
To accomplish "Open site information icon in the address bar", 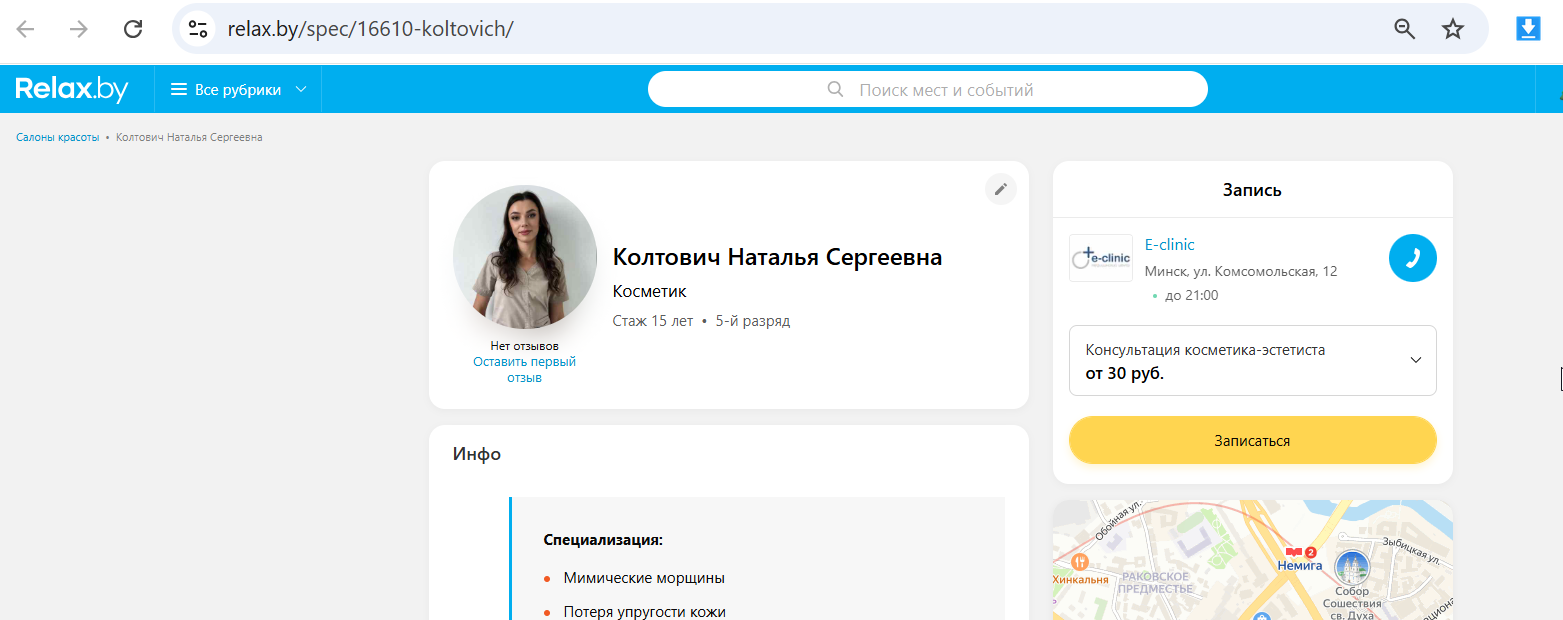I will click(x=198, y=29).
